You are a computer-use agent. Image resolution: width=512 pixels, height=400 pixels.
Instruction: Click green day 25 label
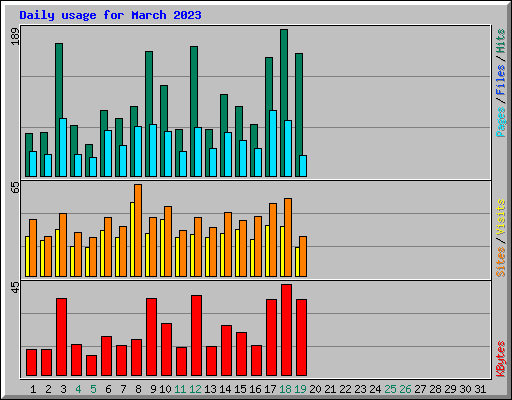[x=390, y=389]
